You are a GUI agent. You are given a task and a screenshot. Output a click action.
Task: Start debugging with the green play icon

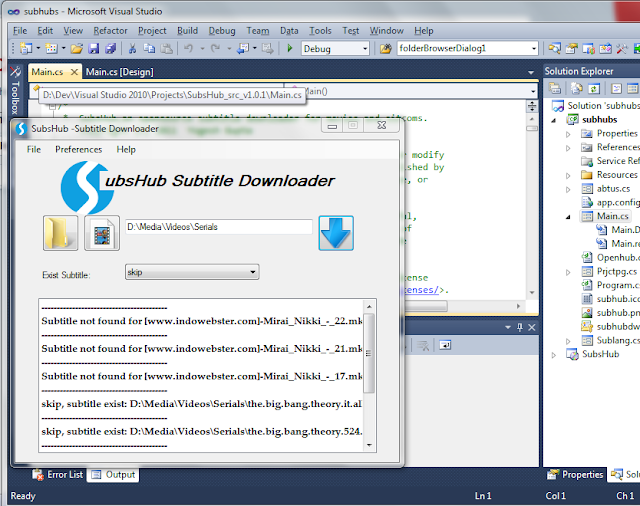[290, 49]
